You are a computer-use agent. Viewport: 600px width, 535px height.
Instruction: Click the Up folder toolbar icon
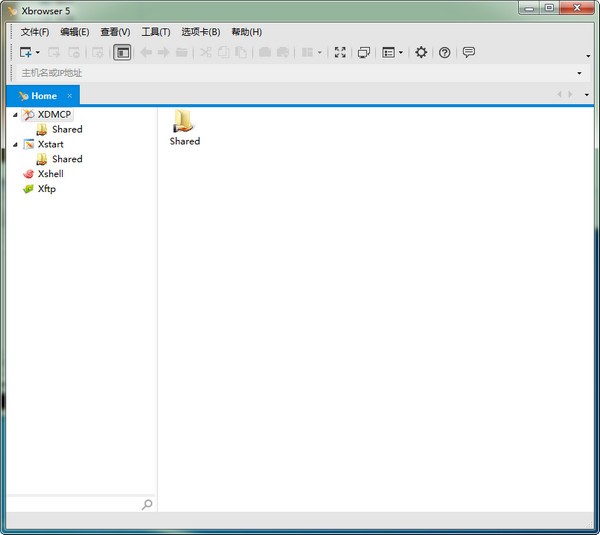click(182, 52)
